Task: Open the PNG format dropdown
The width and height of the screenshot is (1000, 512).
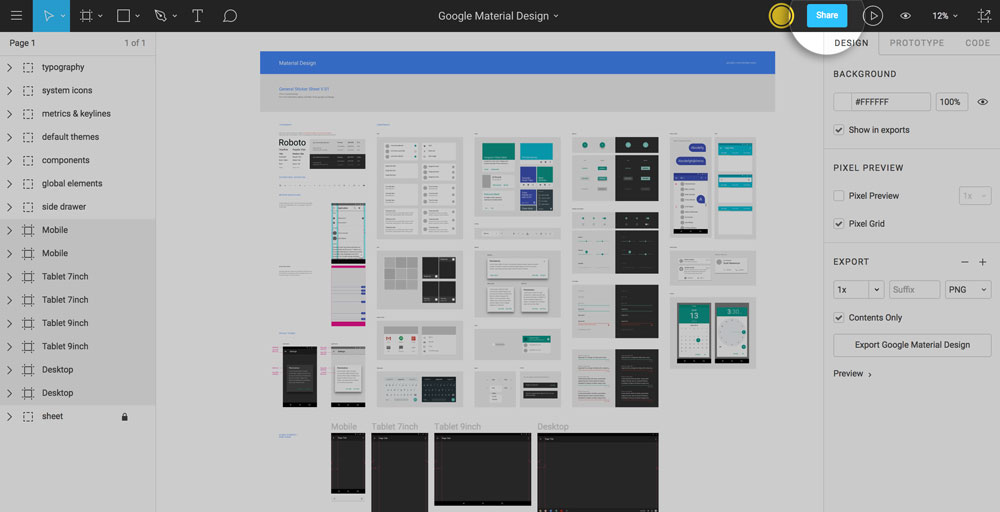Action: point(968,289)
